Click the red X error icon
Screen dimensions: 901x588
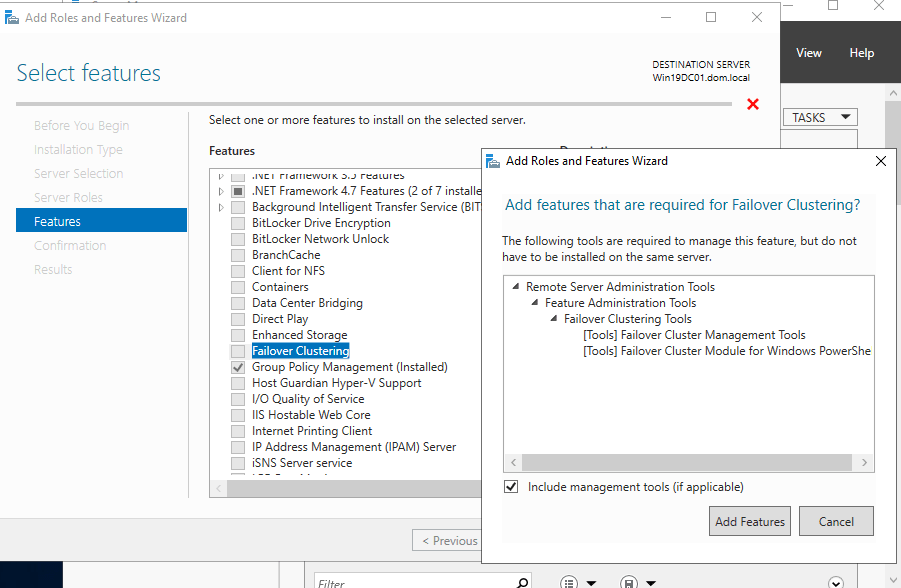click(x=753, y=104)
